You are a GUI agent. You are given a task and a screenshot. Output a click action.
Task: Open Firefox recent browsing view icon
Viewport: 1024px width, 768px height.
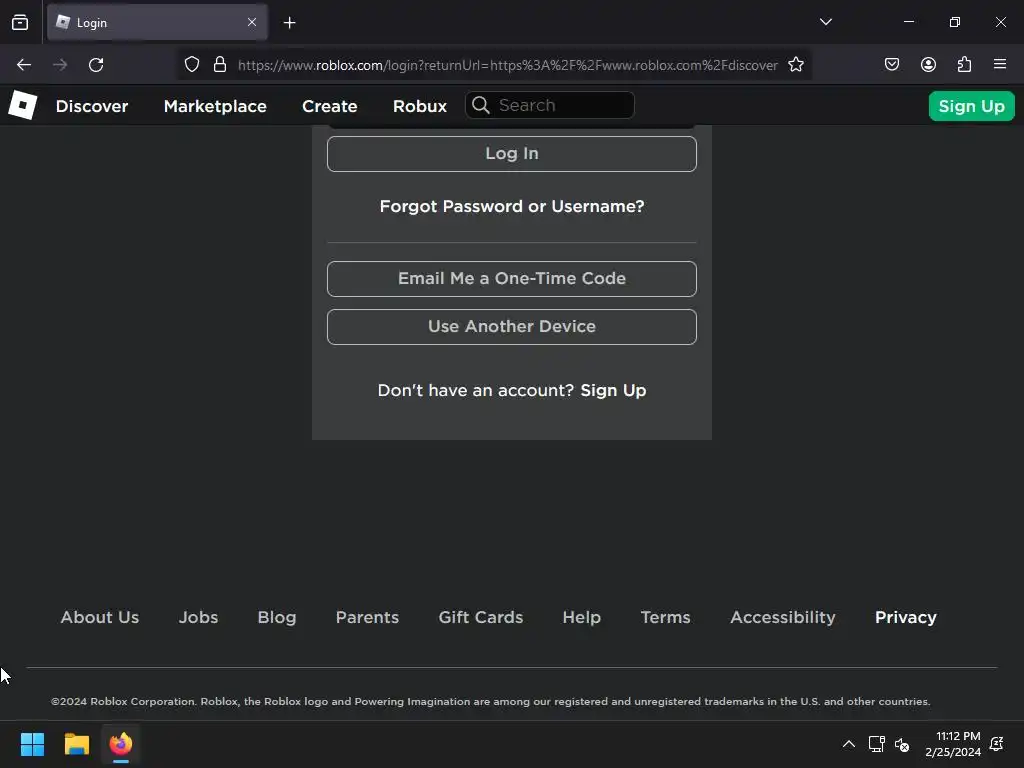coord(20,22)
